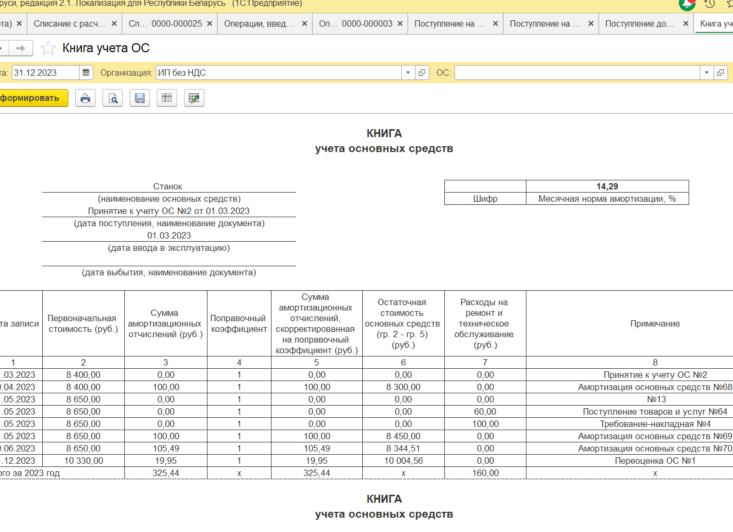Click the table grid toolbar icon

(167, 98)
